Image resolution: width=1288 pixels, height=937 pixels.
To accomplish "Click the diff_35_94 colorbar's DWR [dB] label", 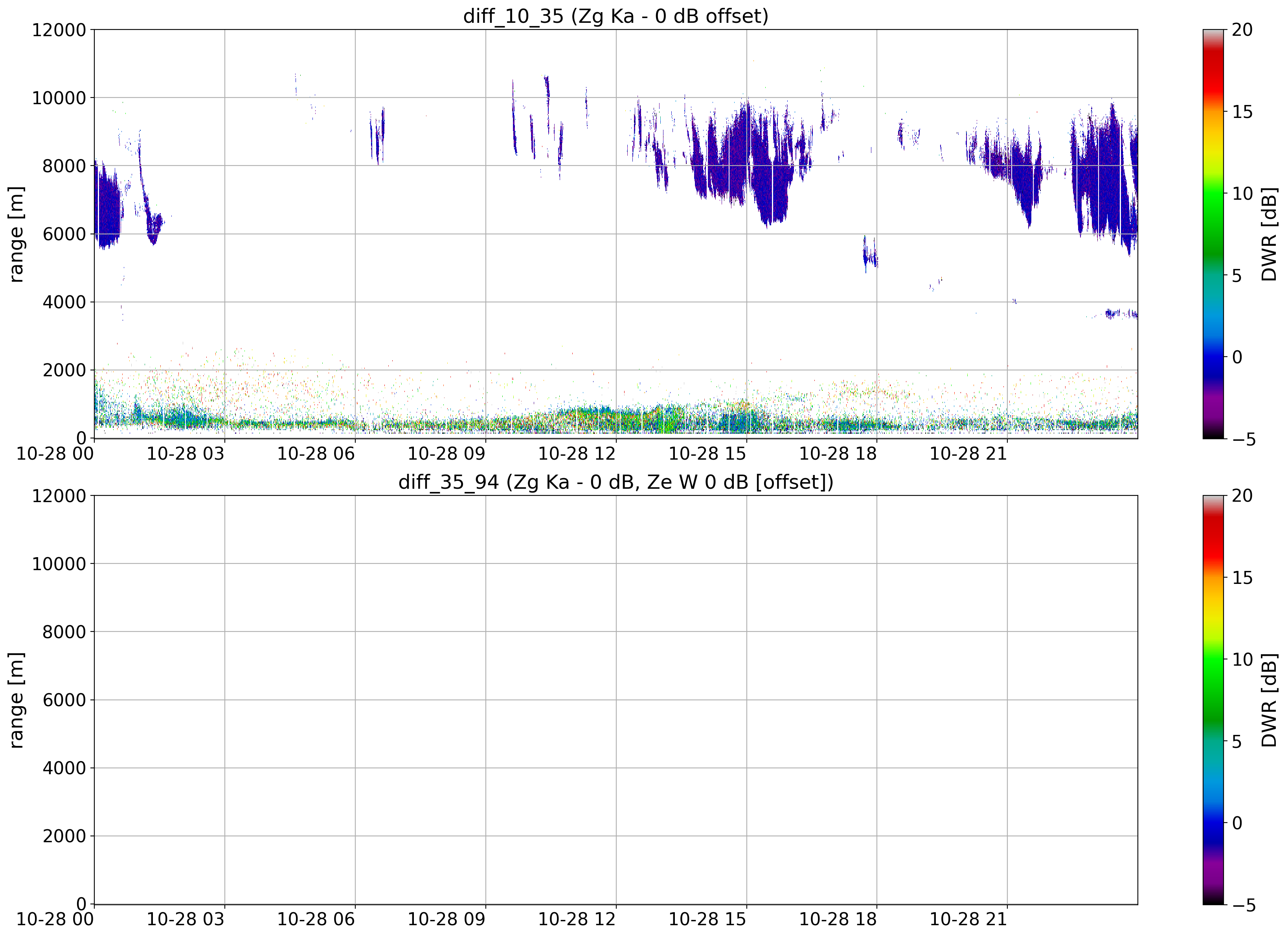I will tap(1269, 700).
